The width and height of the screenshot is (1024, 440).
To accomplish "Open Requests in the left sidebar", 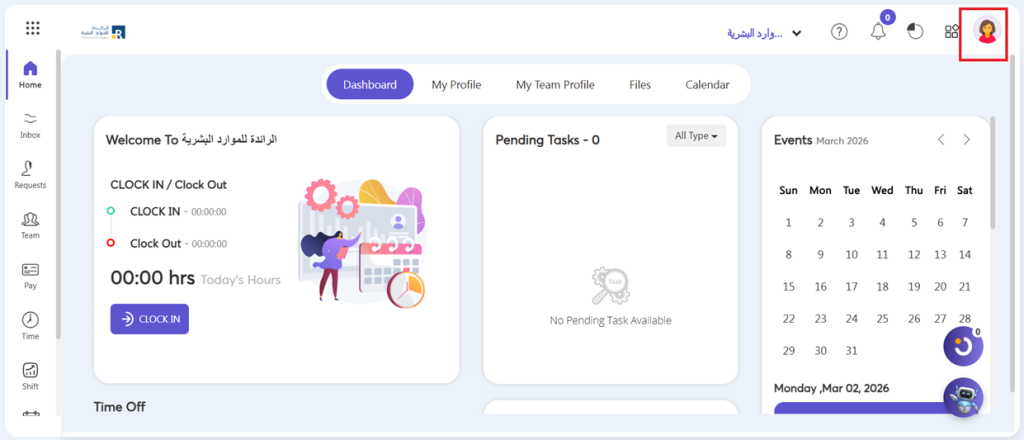I will (30, 174).
